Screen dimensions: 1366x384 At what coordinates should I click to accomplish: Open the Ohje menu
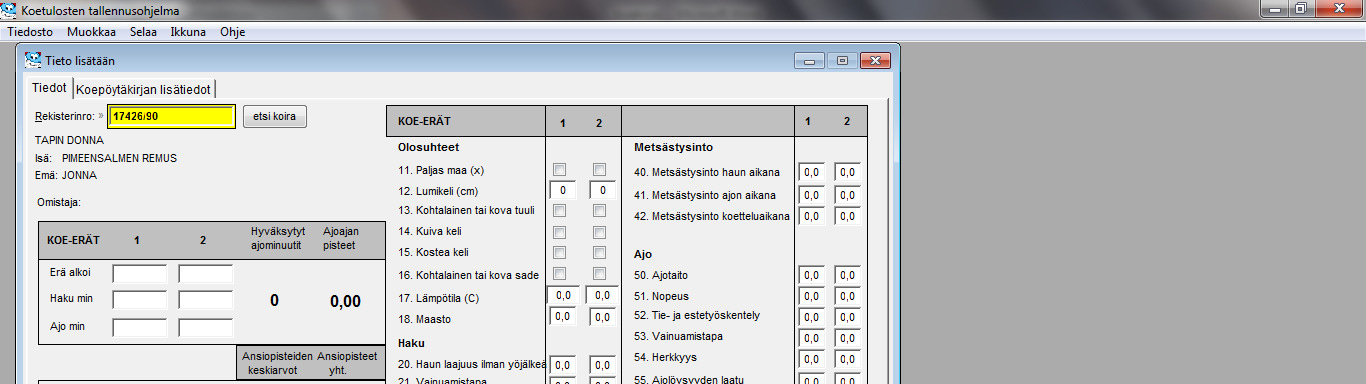[232, 32]
